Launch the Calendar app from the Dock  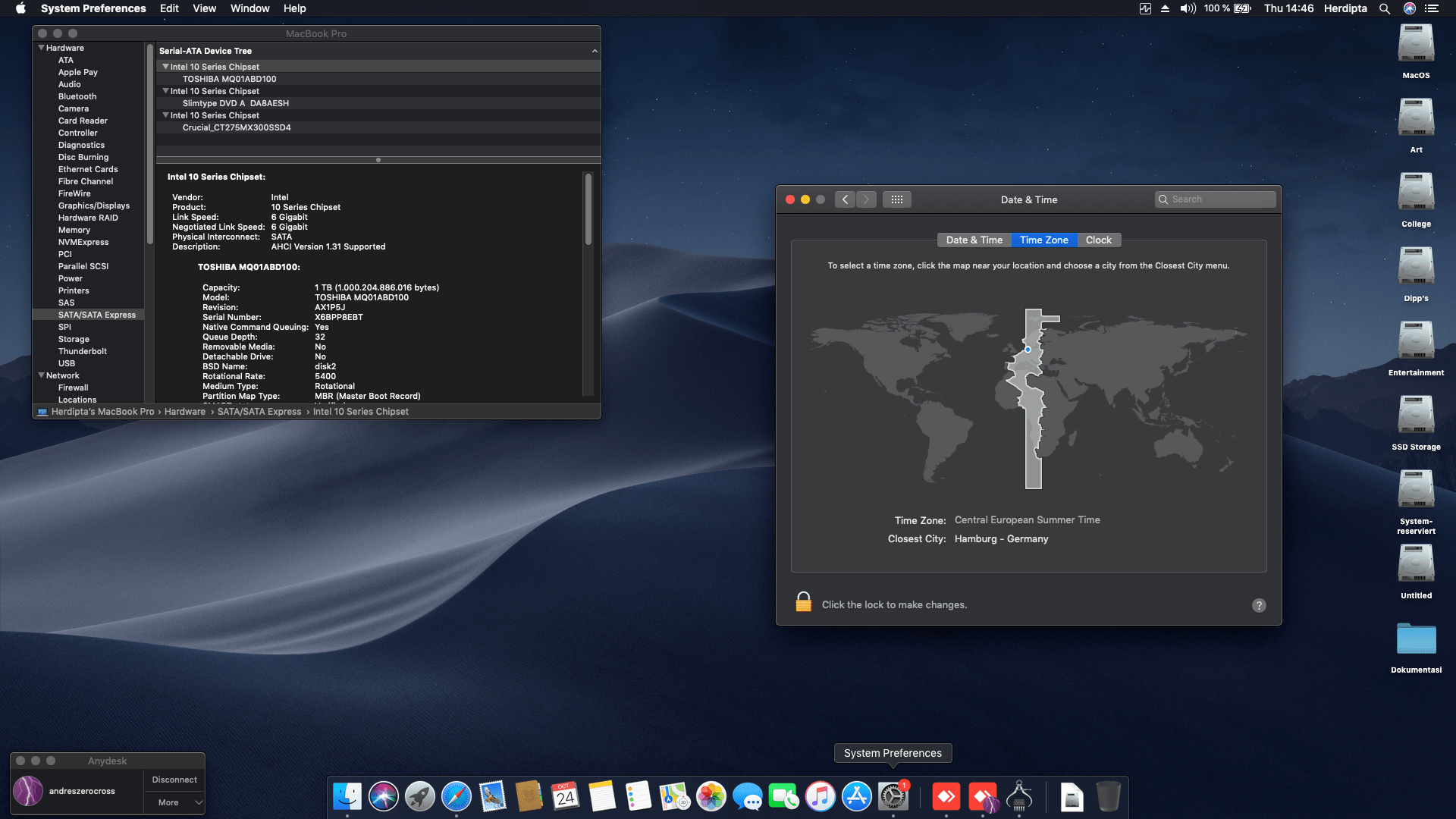pos(565,796)
